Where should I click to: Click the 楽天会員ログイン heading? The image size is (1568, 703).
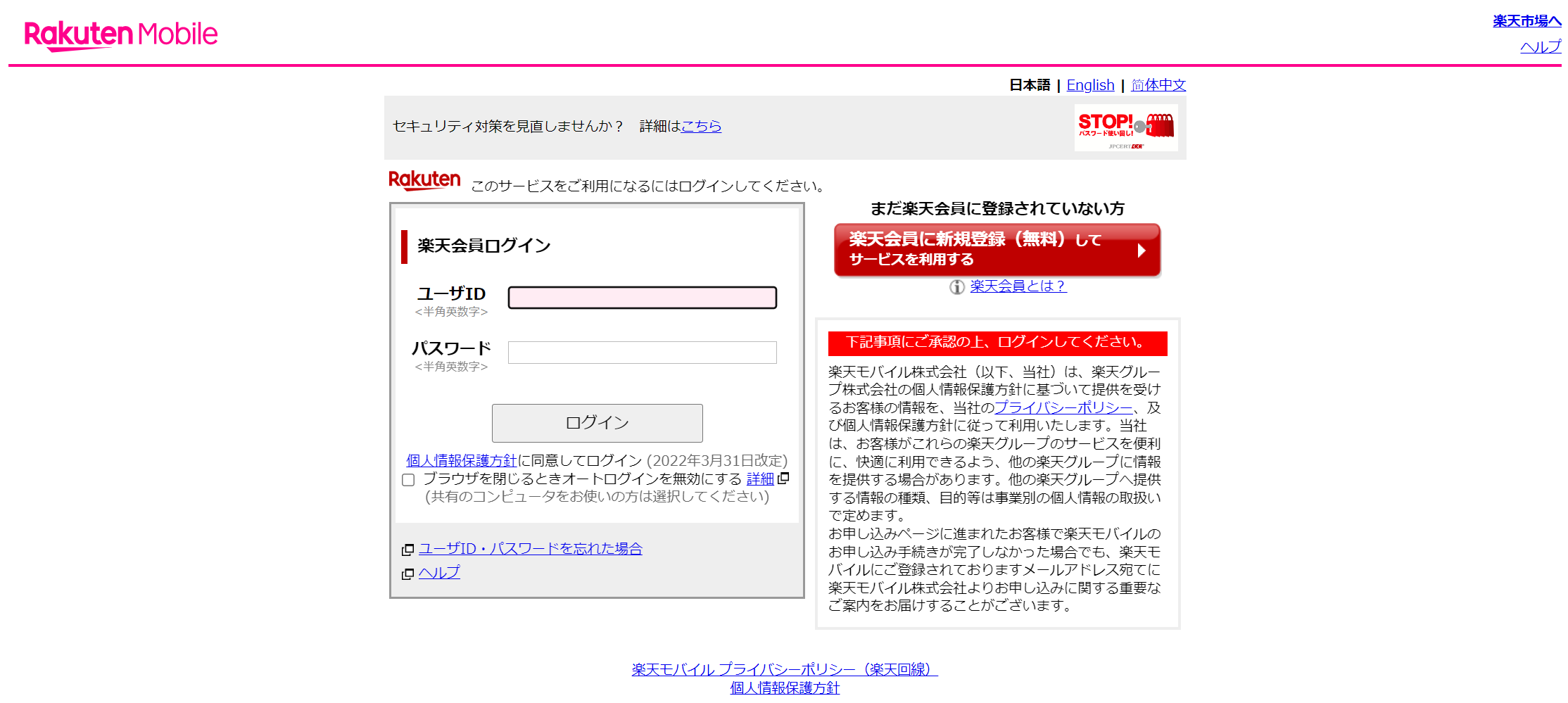click(x=484, y=246)
